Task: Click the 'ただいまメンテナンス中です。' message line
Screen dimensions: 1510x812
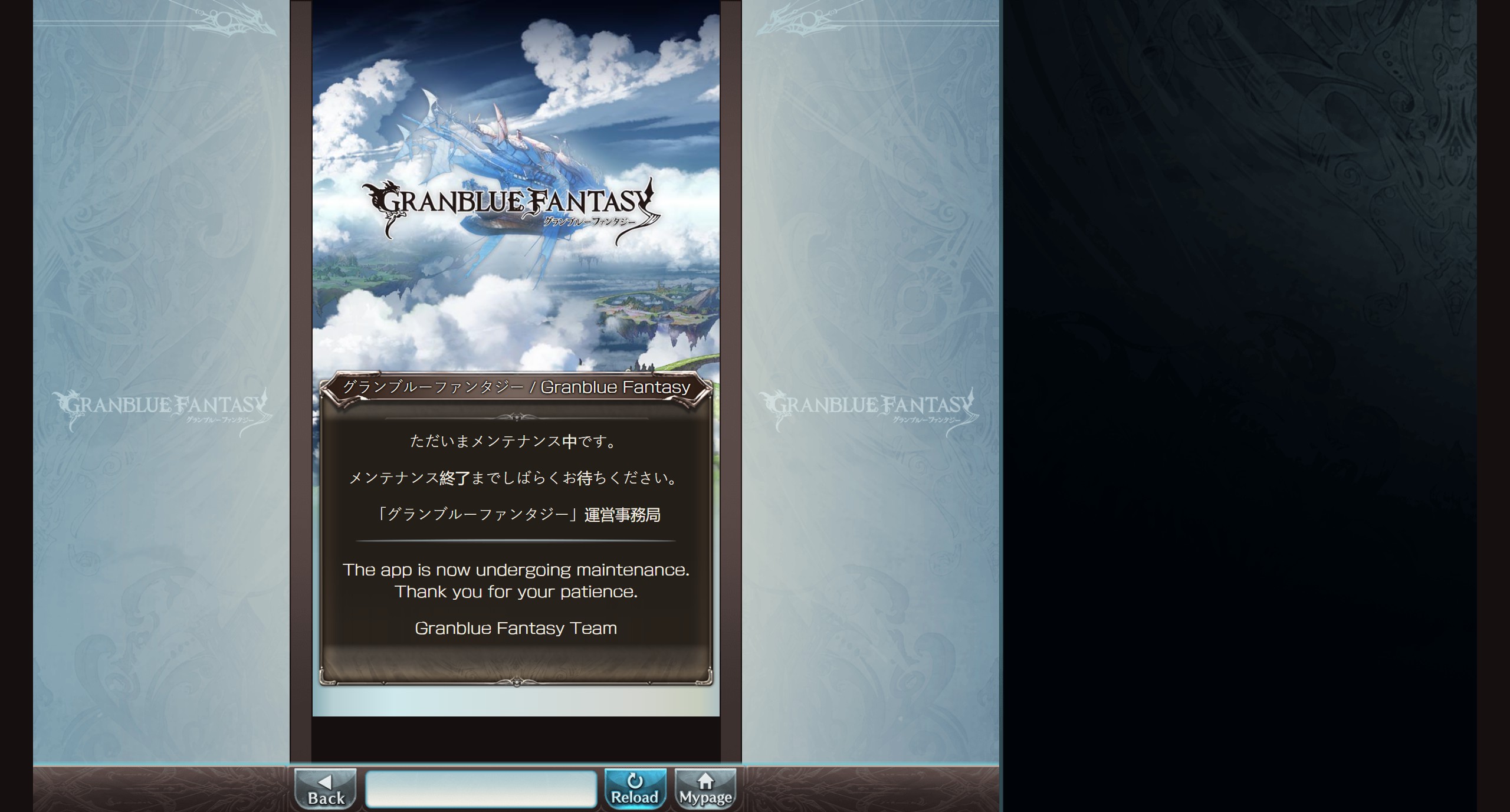Action: click(514, 441)
